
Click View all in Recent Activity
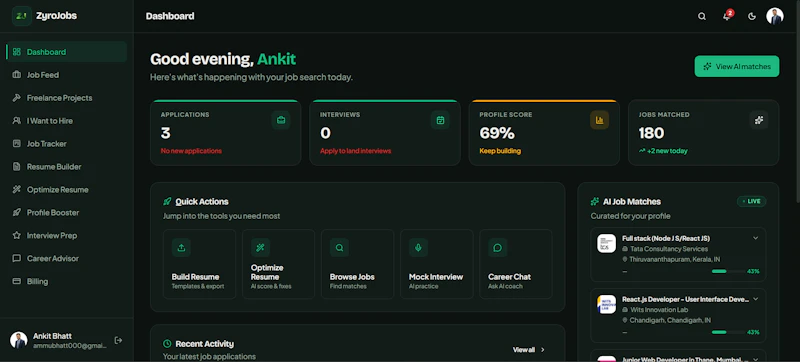pyautogui.click(x=529, y=350)
